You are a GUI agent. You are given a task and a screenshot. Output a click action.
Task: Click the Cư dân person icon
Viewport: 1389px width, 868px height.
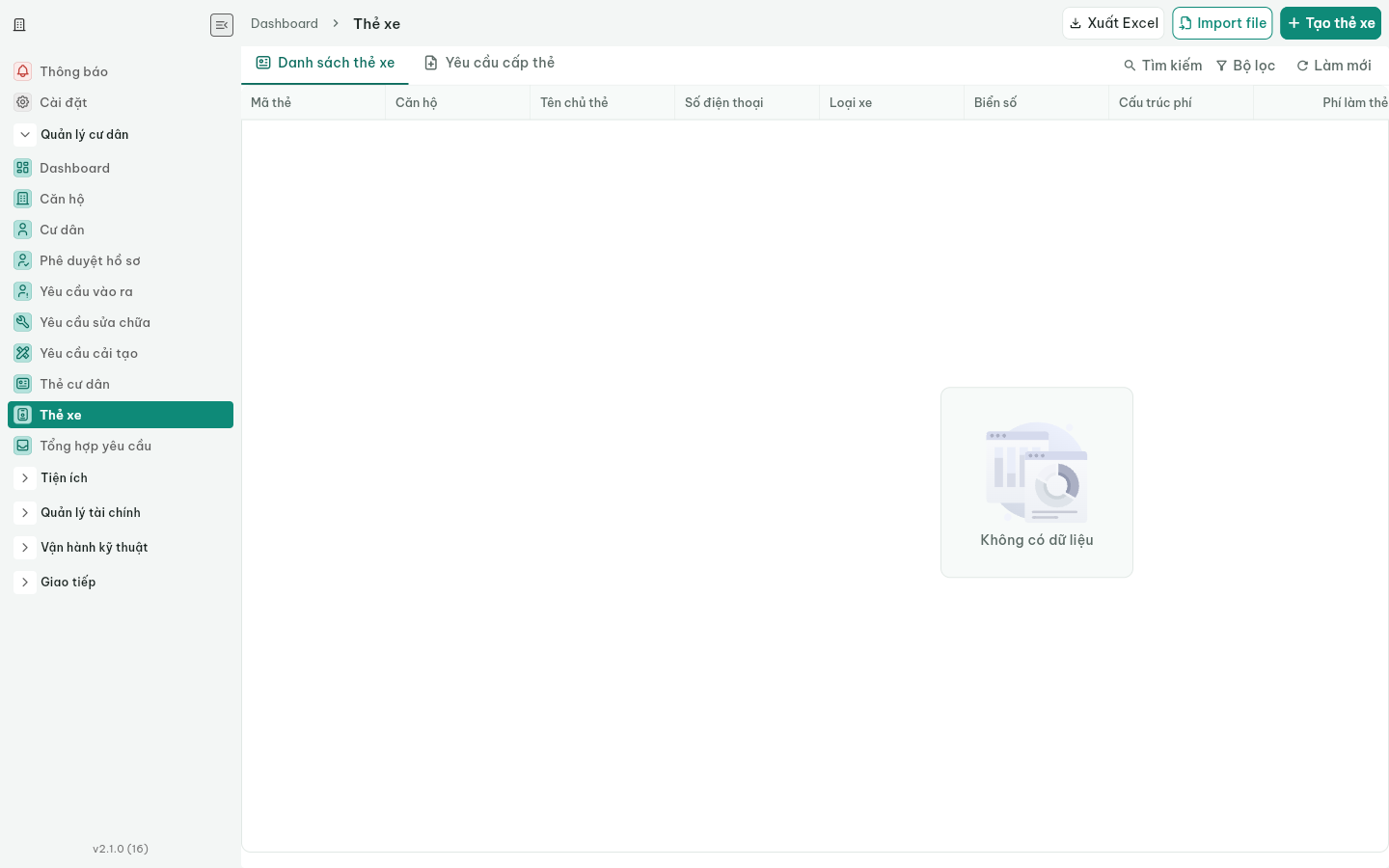click(23, 230)
